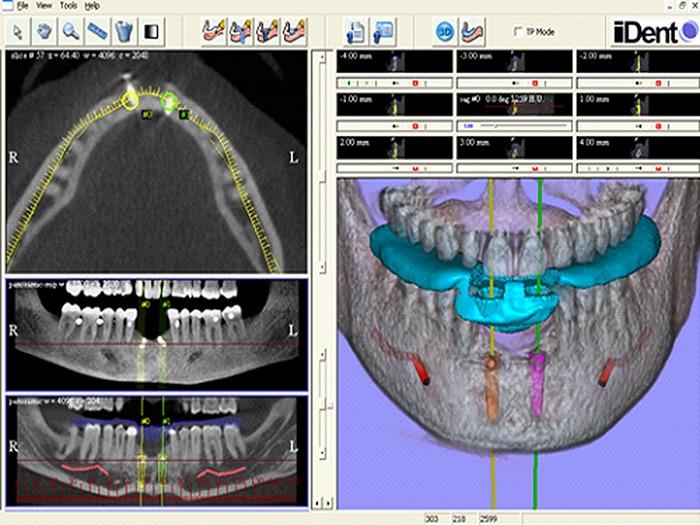
Task: Click the document report toolbar icon
Action: coord(356,32)
